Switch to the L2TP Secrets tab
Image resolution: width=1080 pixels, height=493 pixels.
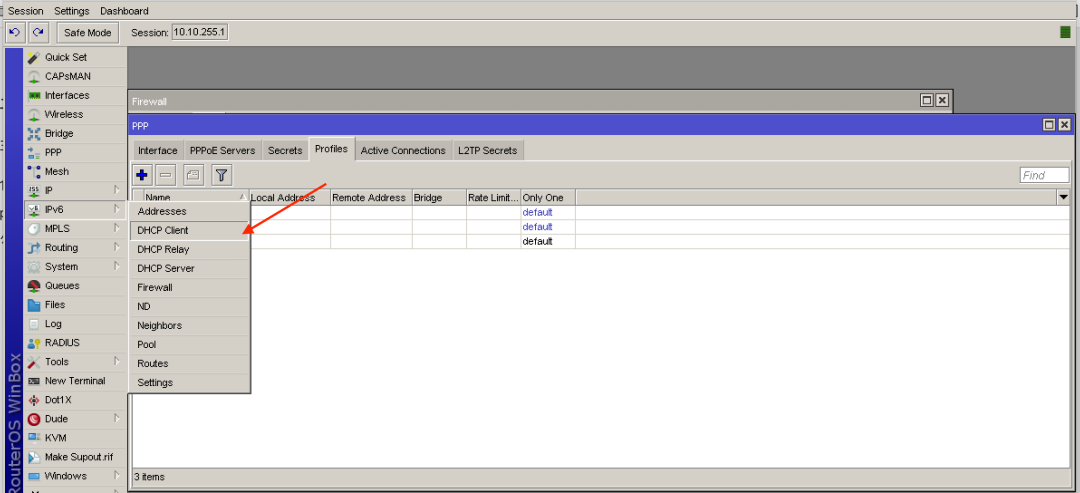point(488,151)
